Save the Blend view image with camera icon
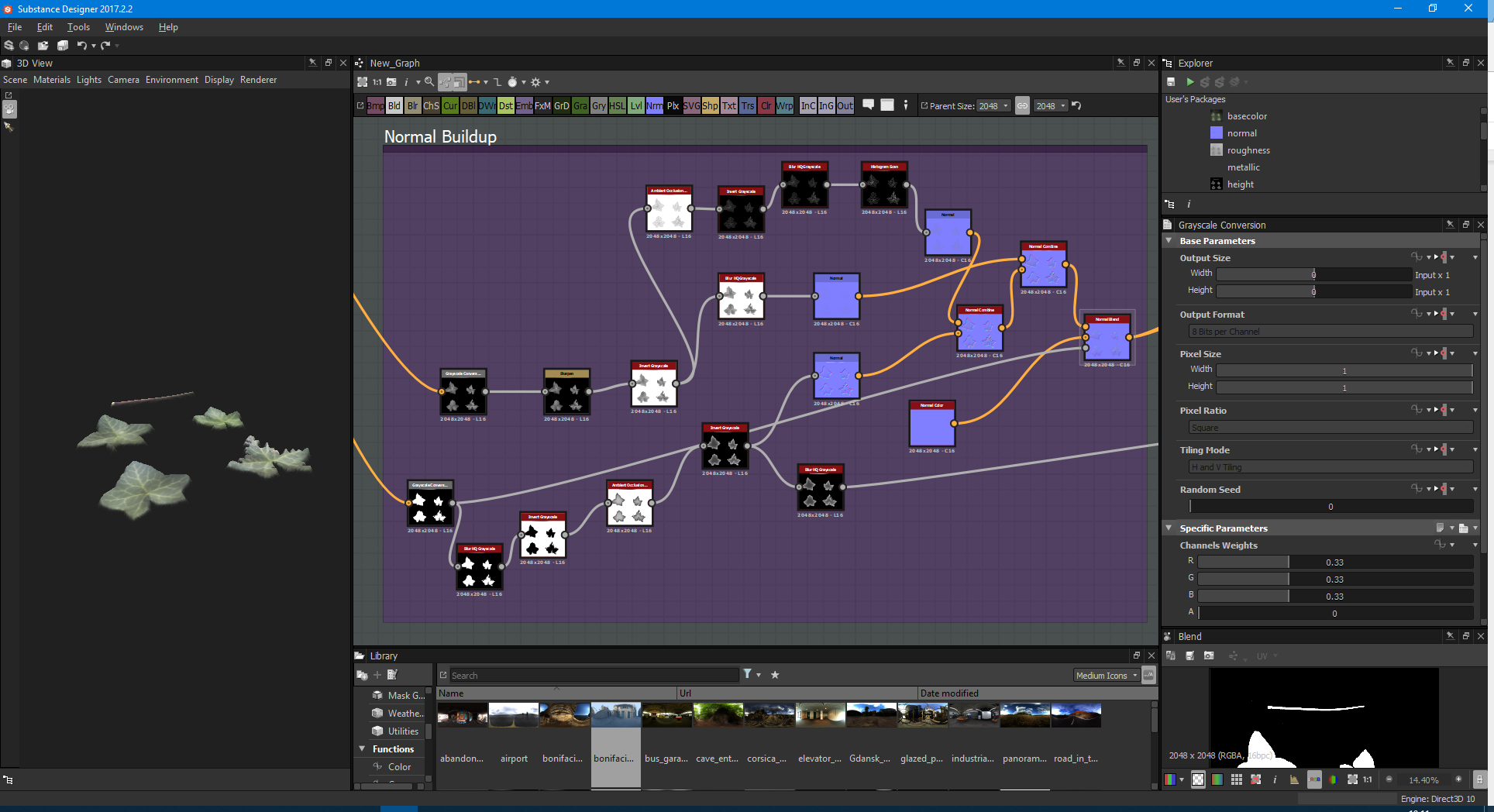 point(1209,656)
